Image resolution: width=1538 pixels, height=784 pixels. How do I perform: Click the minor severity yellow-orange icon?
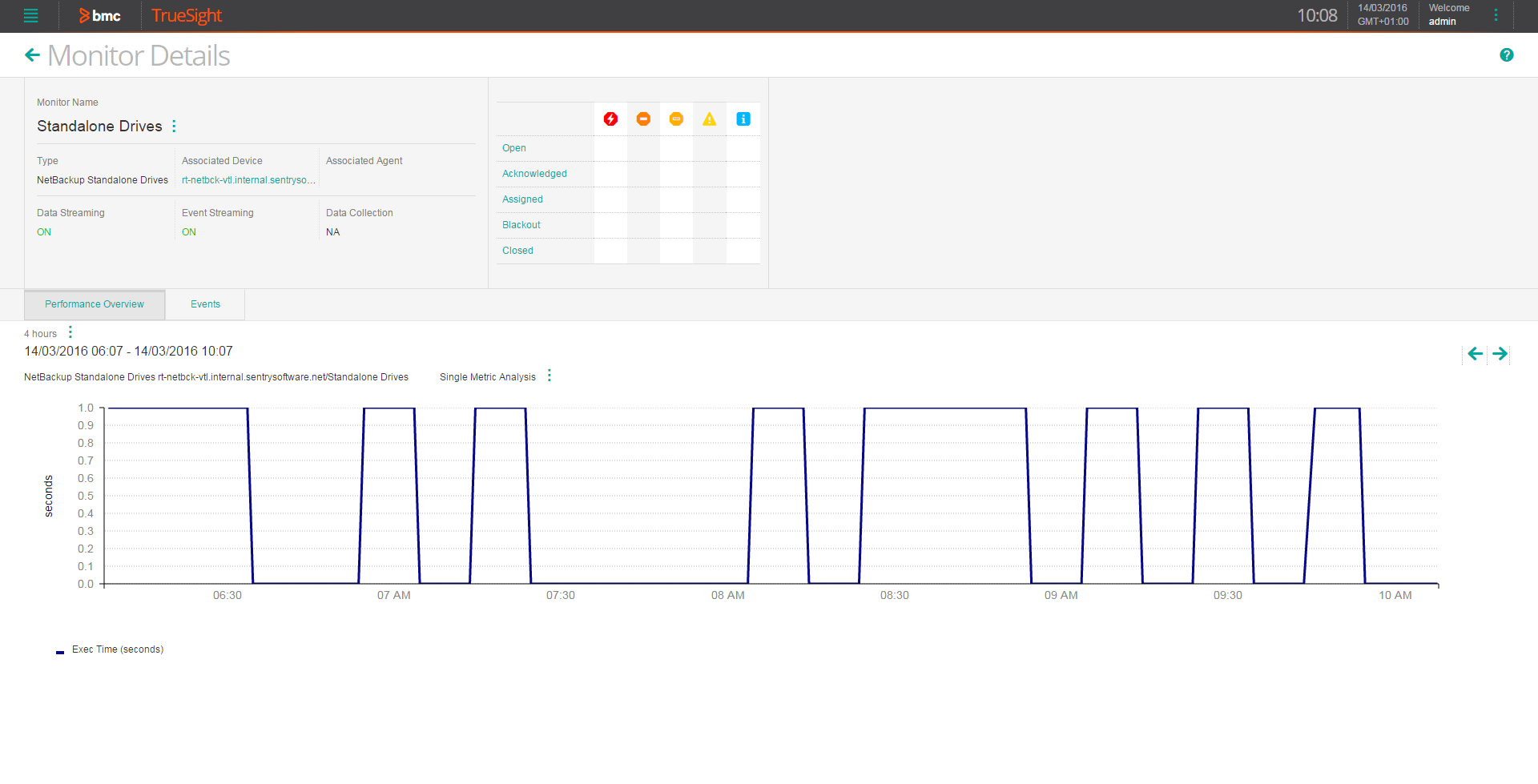(x=676, y=119)
